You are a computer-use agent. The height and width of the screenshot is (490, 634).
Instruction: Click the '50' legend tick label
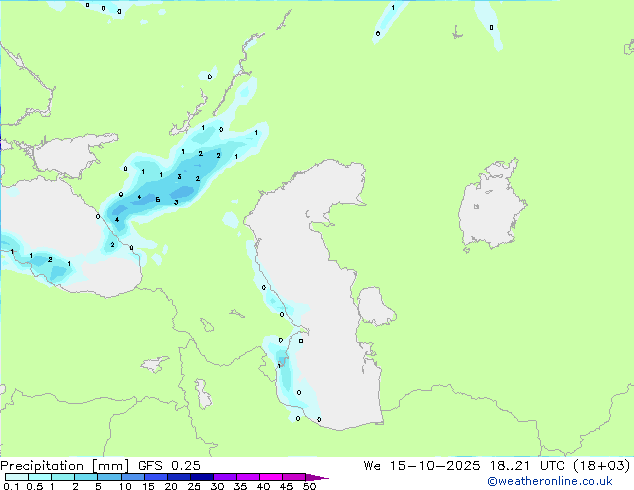(309, 486)
